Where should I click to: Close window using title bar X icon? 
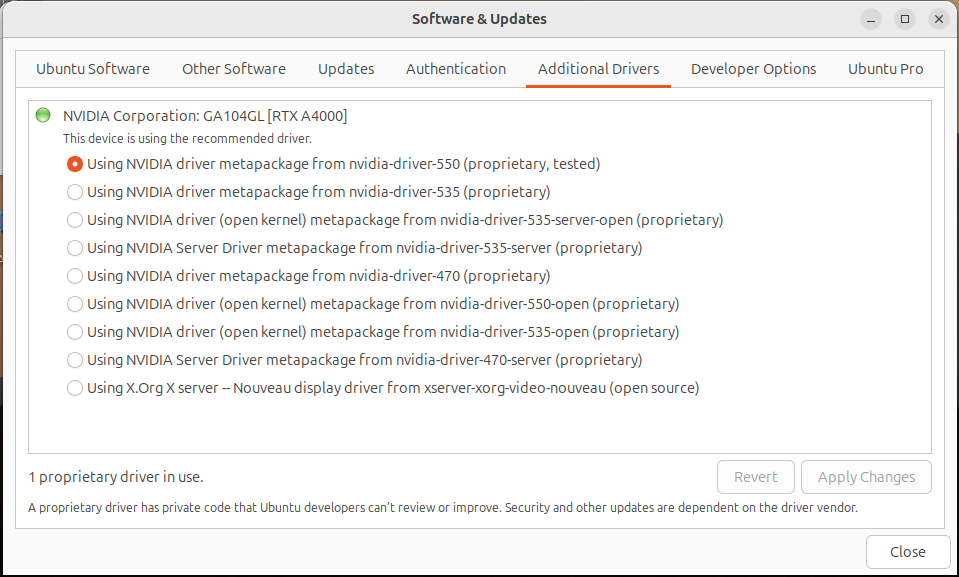click(937, 19)
